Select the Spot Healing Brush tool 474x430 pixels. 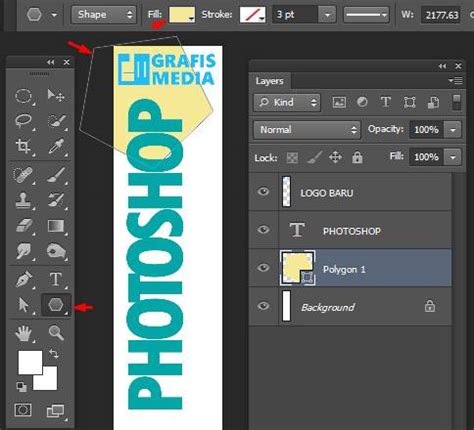[x=23, y=175]
